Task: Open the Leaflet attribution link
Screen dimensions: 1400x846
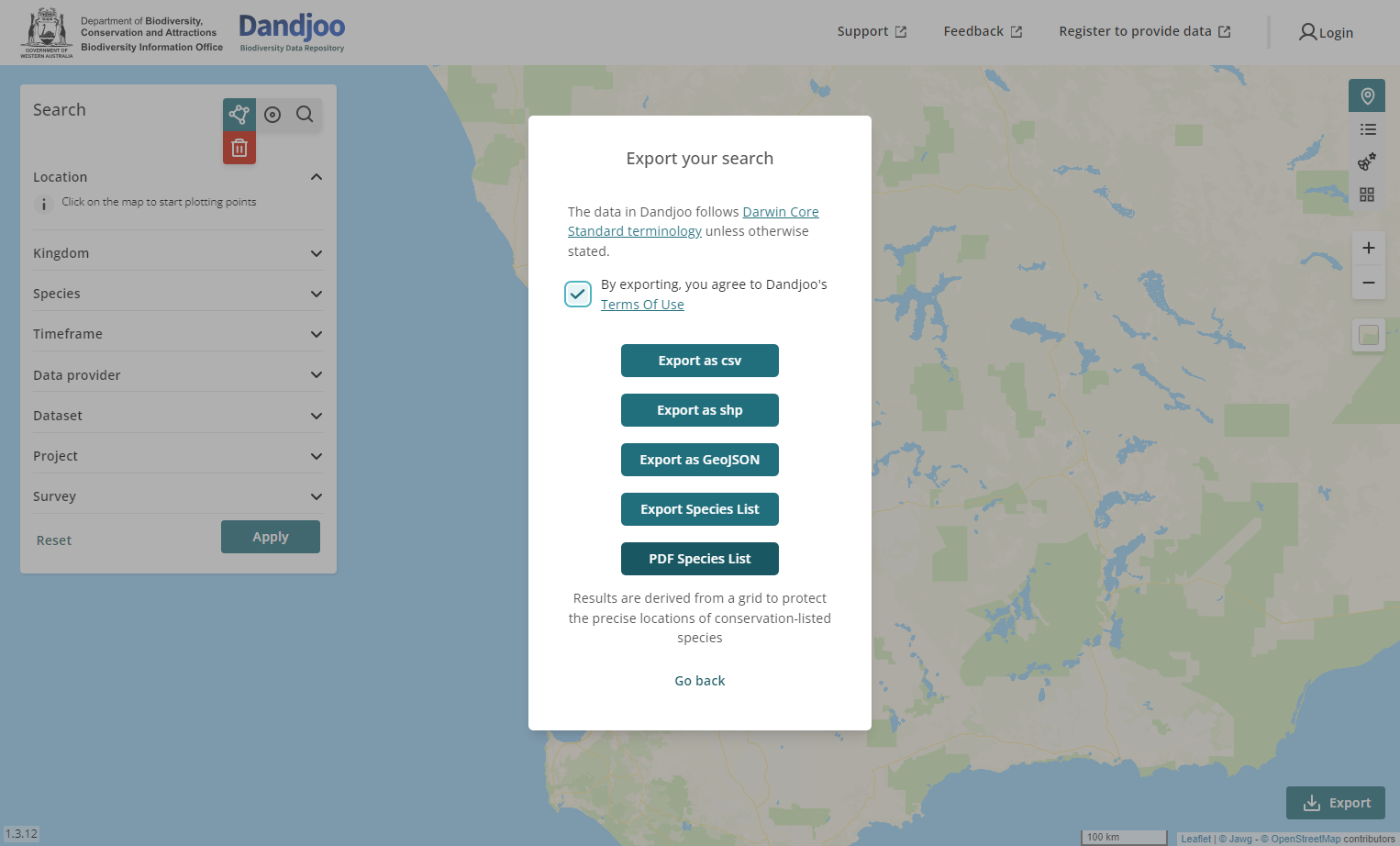Action: tap(1195, 839)
